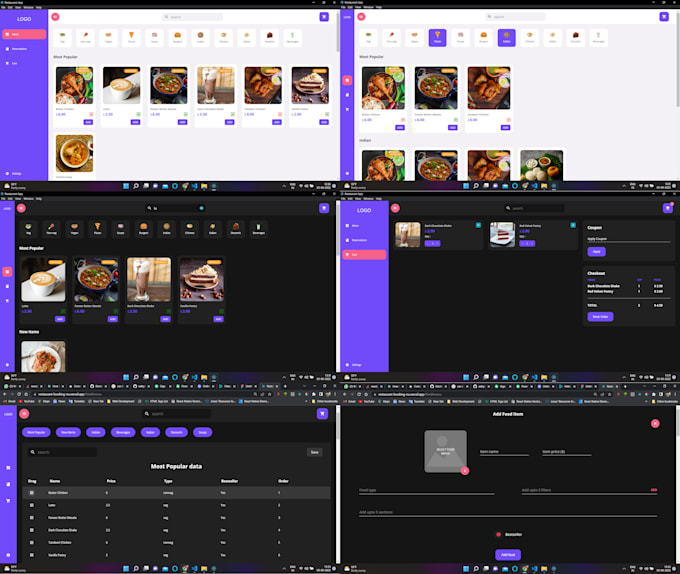Screen dimensions: 680x574
Task: Switch to the Most Popular tab on the data page
Action: pyautogui.click(x=36, y=432)
